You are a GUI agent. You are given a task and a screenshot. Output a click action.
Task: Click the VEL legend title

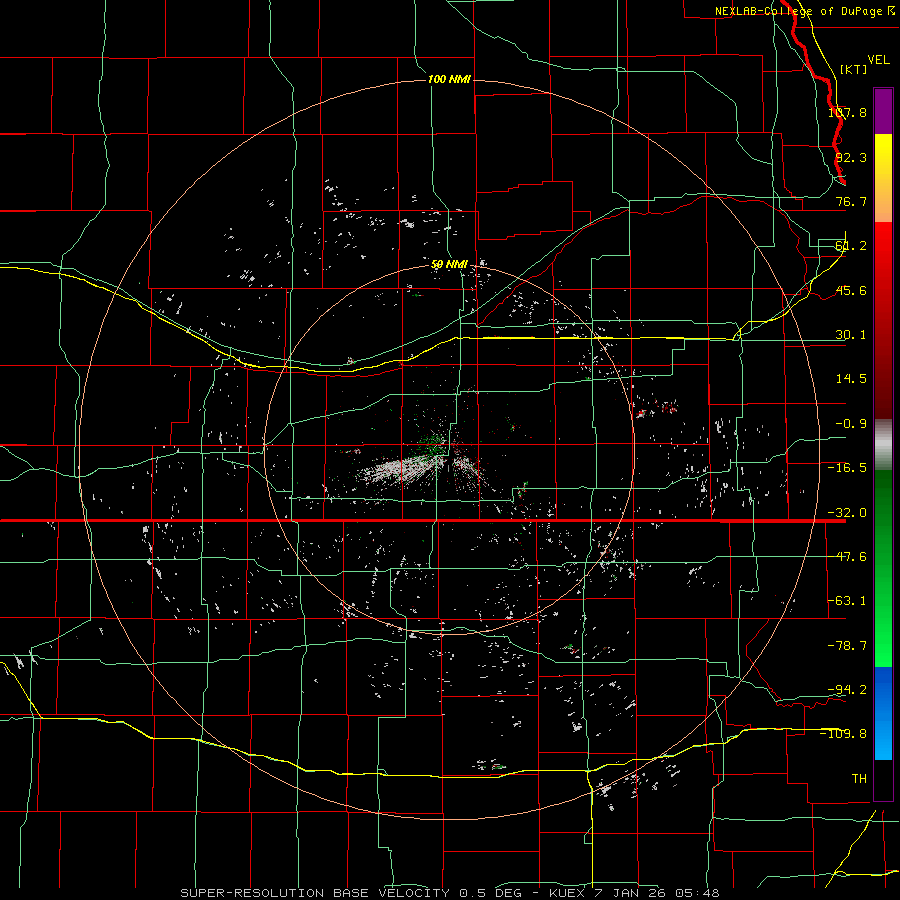[878, 59]
